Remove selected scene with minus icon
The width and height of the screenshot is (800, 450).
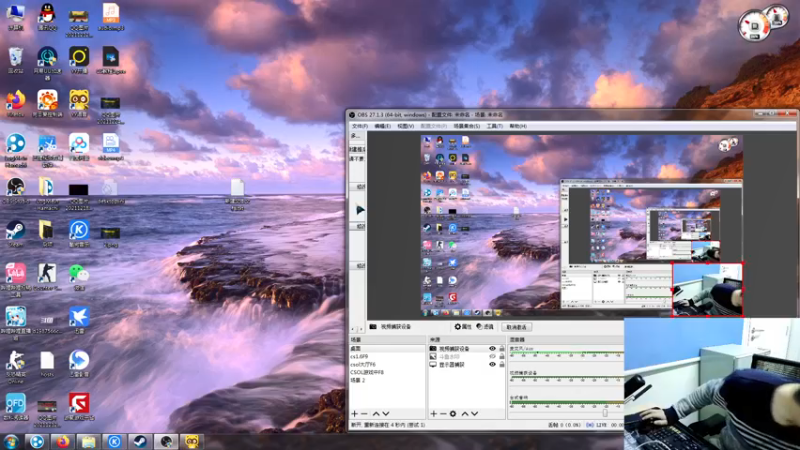[364, 414]
